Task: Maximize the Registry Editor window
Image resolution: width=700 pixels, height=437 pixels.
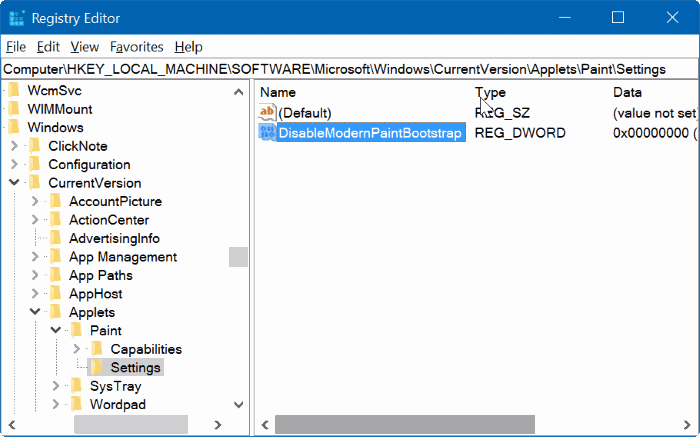Action: coord(618,17)
